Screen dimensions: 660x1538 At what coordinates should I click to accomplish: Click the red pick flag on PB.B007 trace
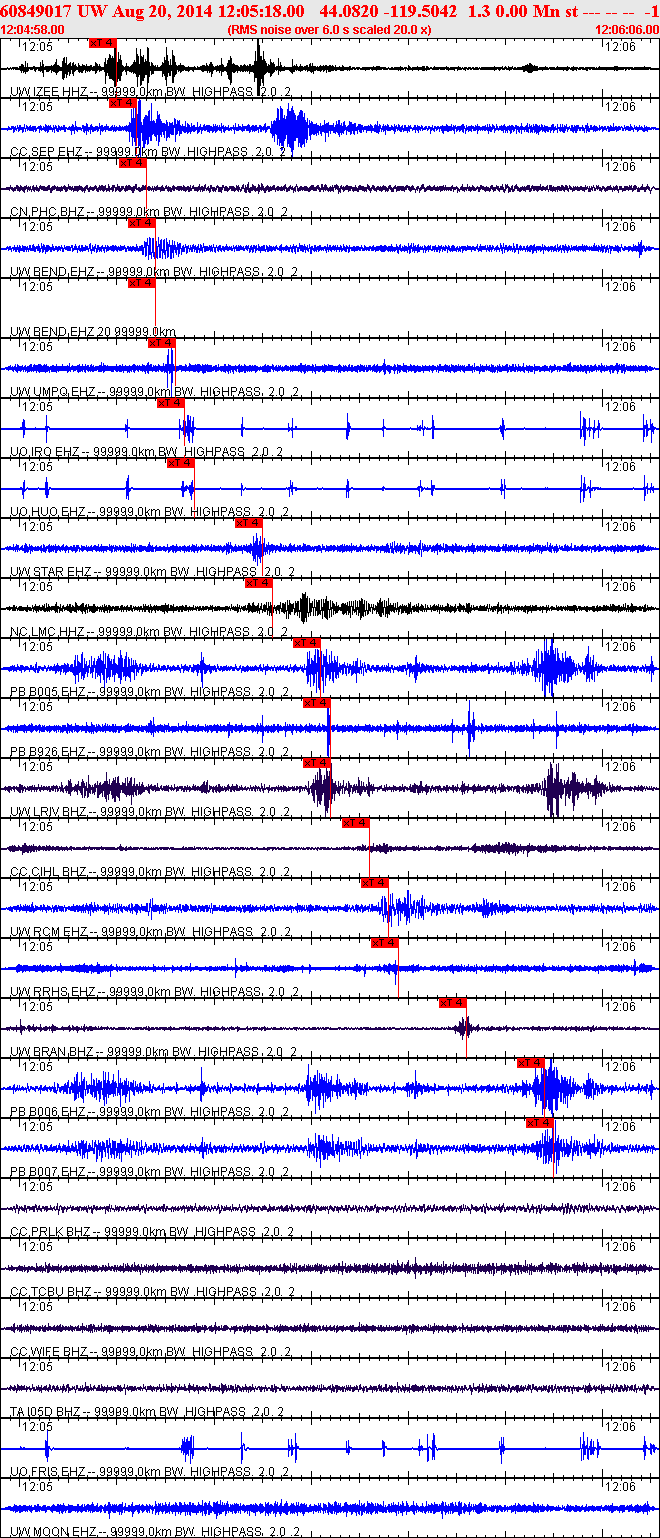tap(539, 1123)
